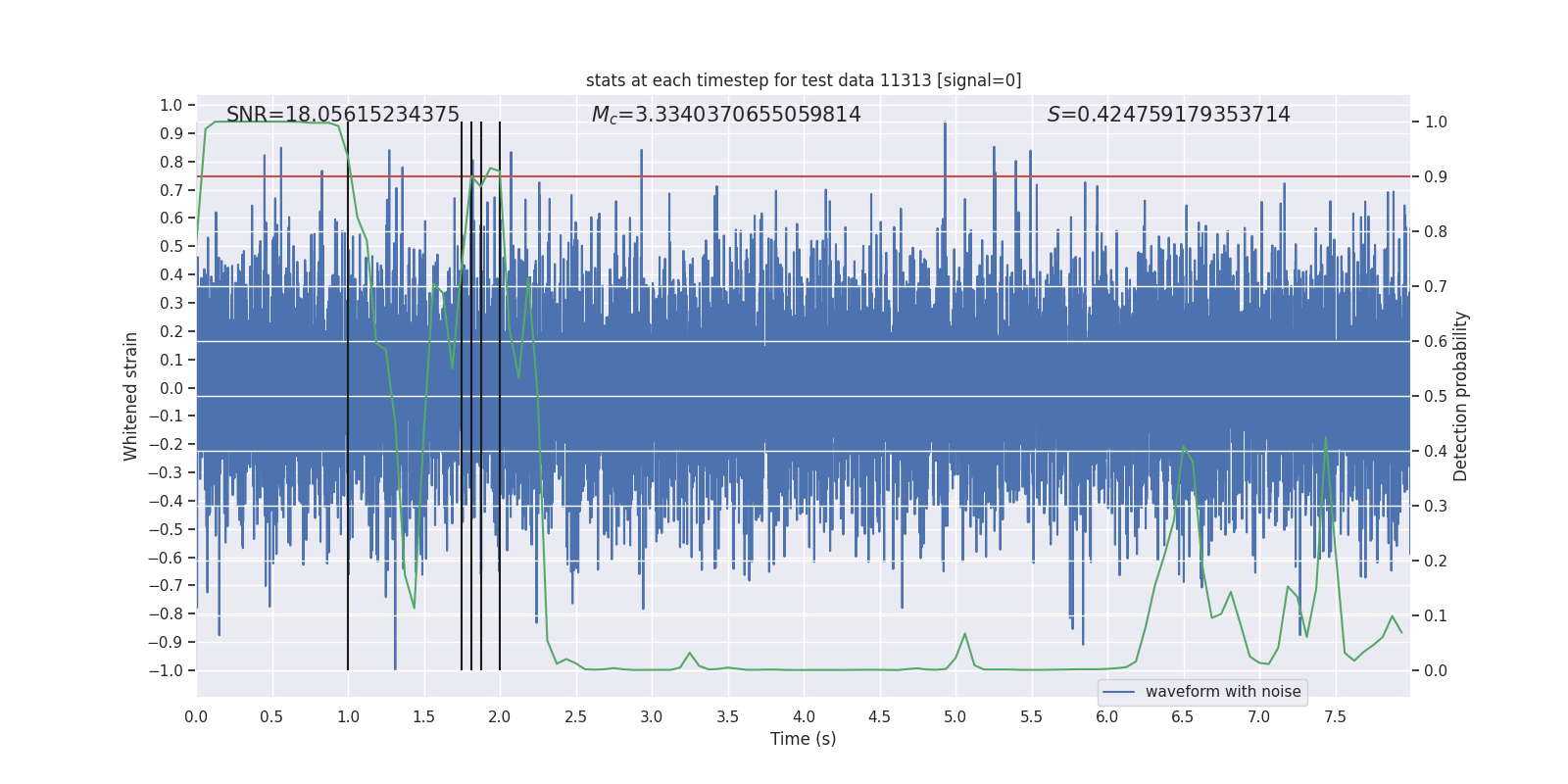Click the x-axis tick label 7.5
The height and width of the screenshot is (784, 1568).
(1335, 716)
